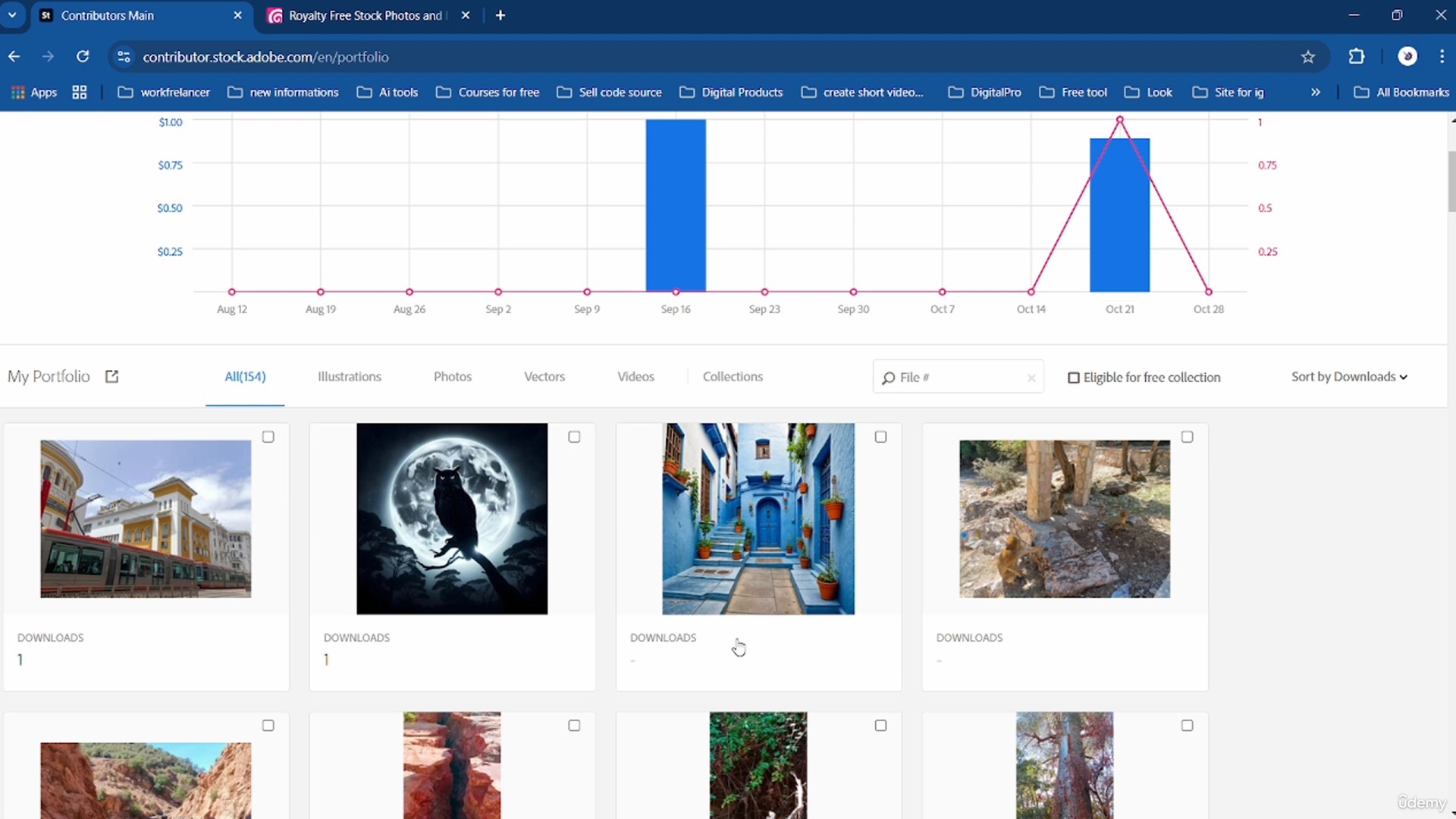Switch to Contributors Main browser tab
Image resolution: width=1456 pixels, height=819 pixels.
[141, 16]
